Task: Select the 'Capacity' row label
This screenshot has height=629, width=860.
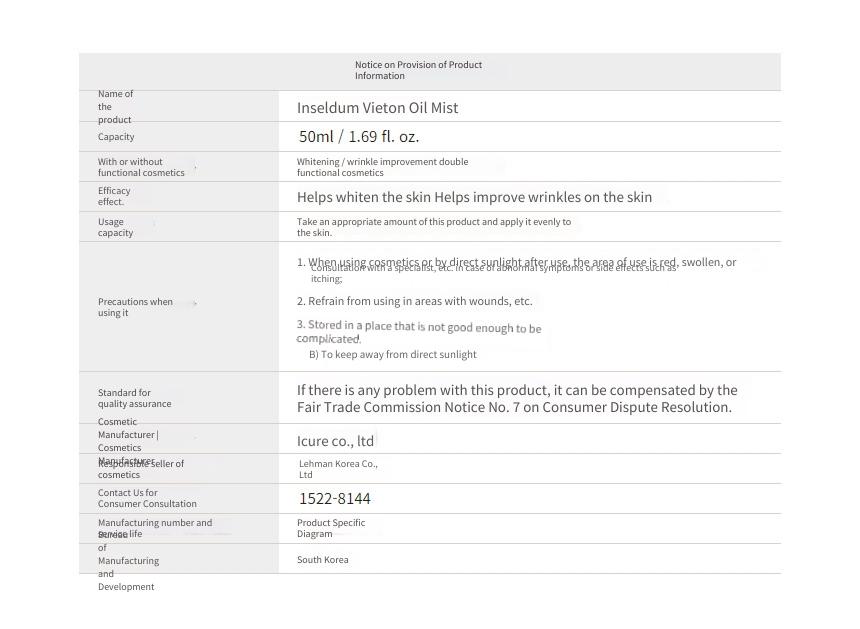Action: [116, 137]
